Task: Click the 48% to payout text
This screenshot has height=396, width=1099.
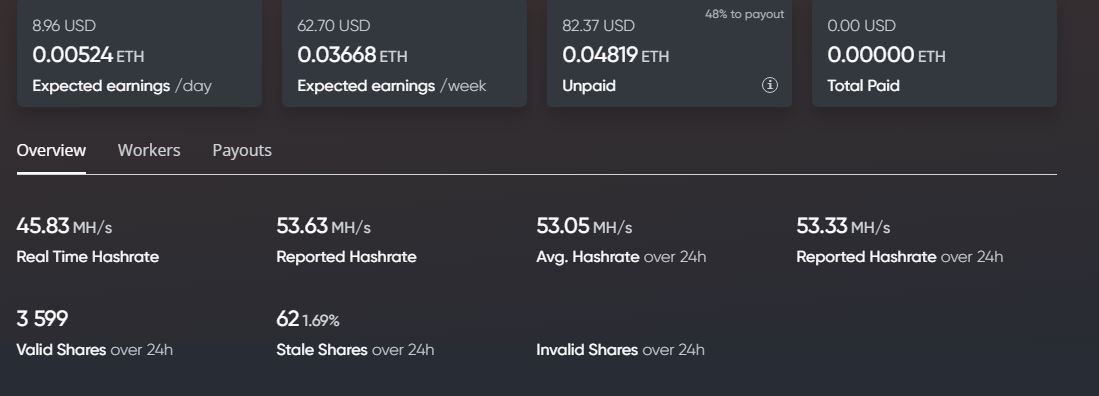Action: click(x=744, y=14)
